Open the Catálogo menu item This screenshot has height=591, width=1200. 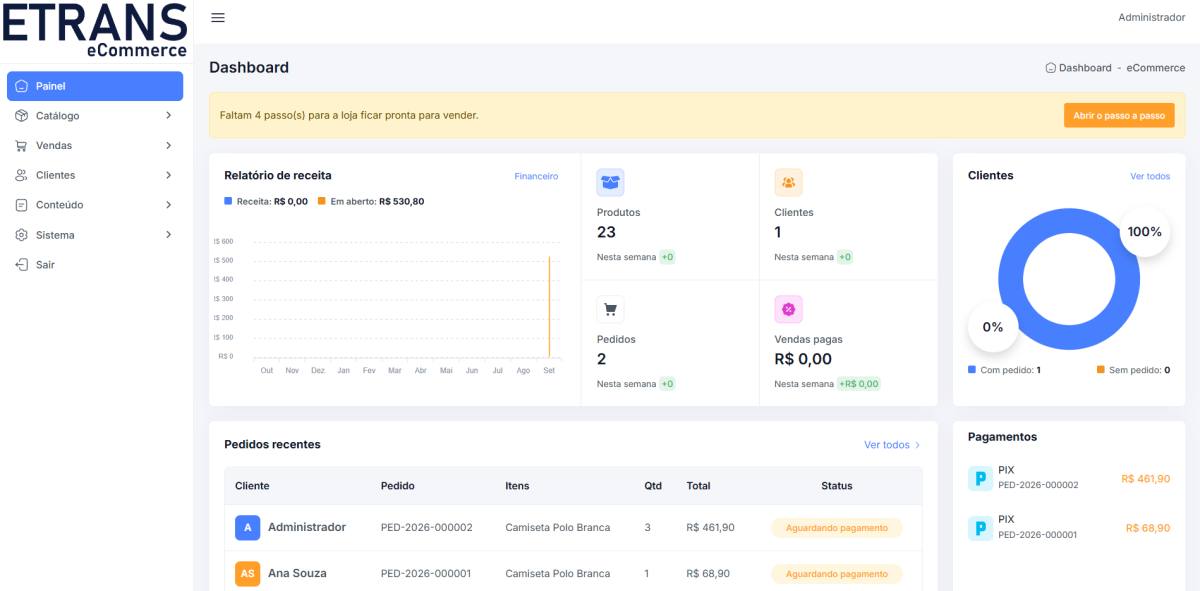coord(95,116)
